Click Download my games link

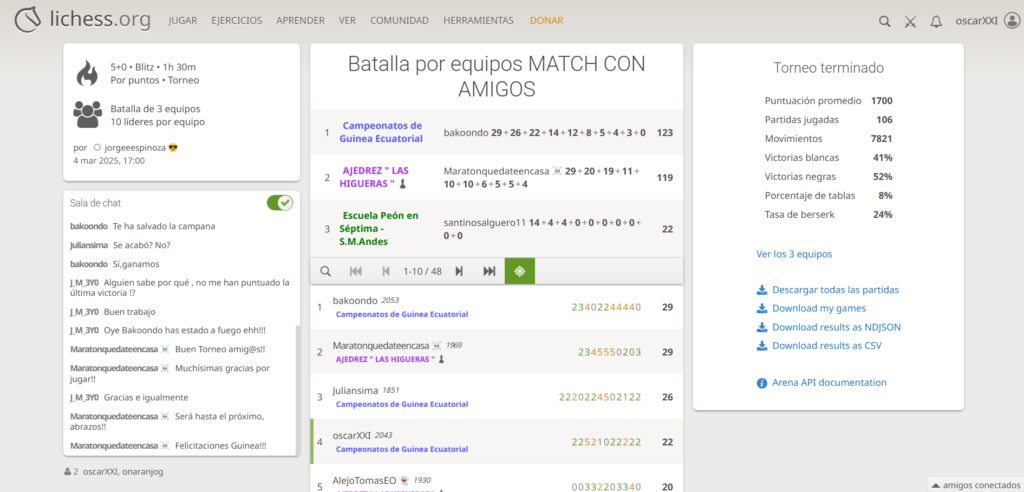tap(819, 308)
